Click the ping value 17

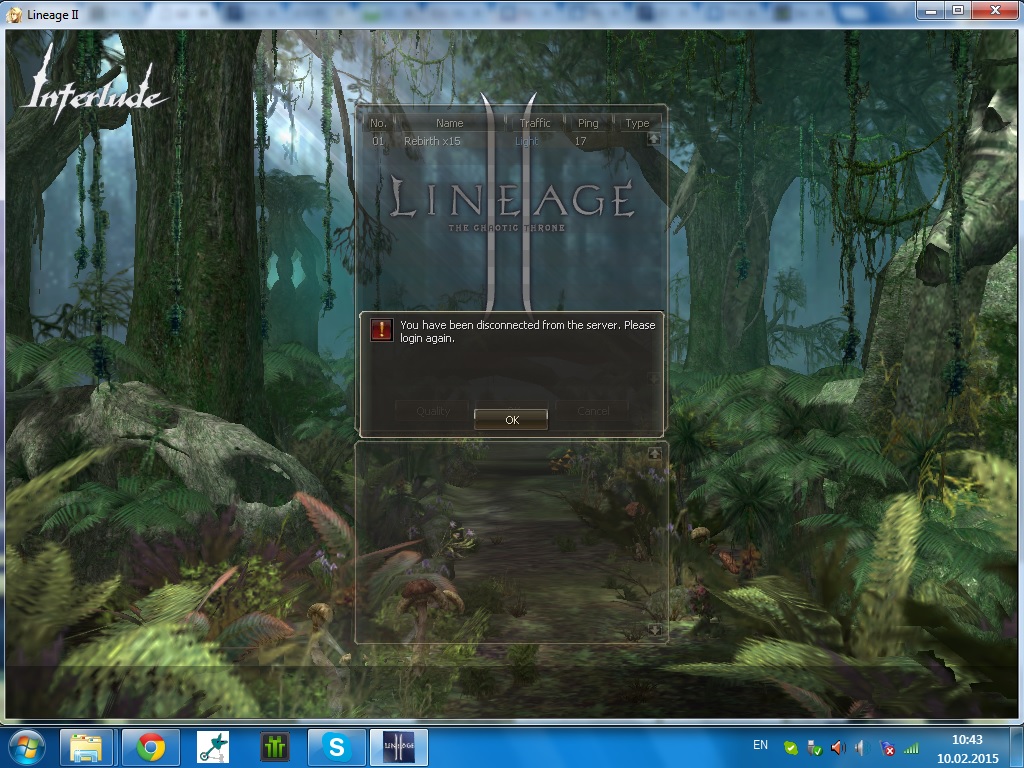click(x=581, y=141)
